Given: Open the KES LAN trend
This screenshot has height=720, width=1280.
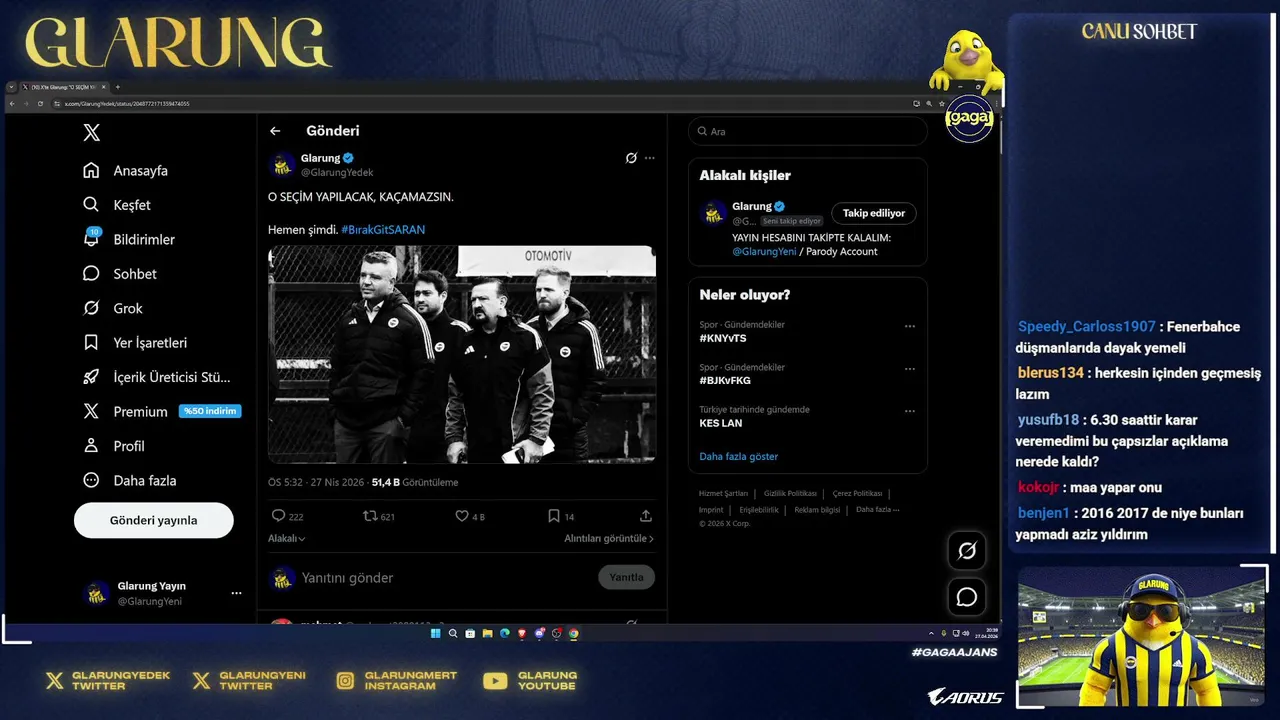Looking at the screenshot, I should pyautogui.click(x=721, y=423).
